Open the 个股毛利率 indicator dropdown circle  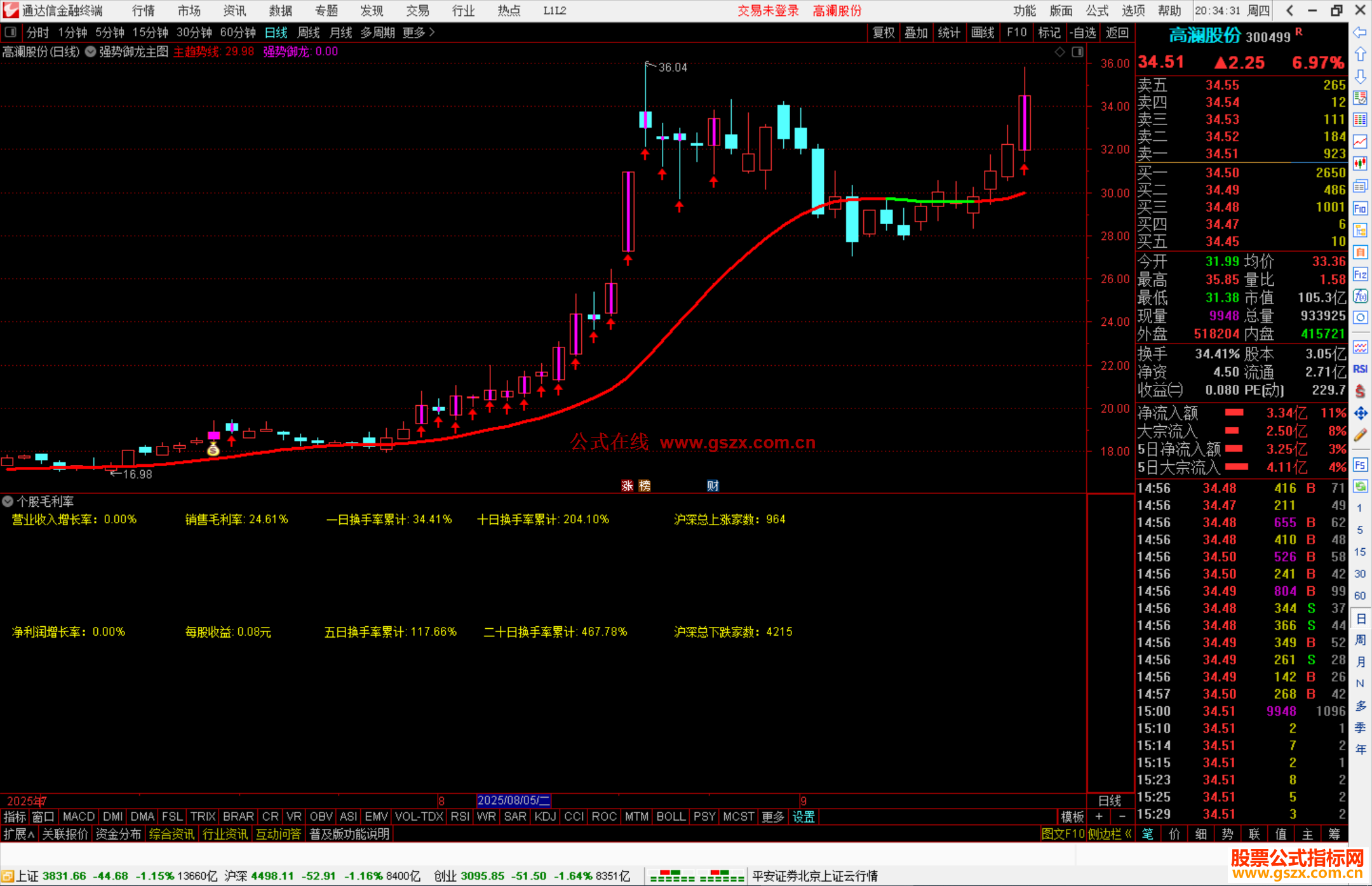point(8,501)
